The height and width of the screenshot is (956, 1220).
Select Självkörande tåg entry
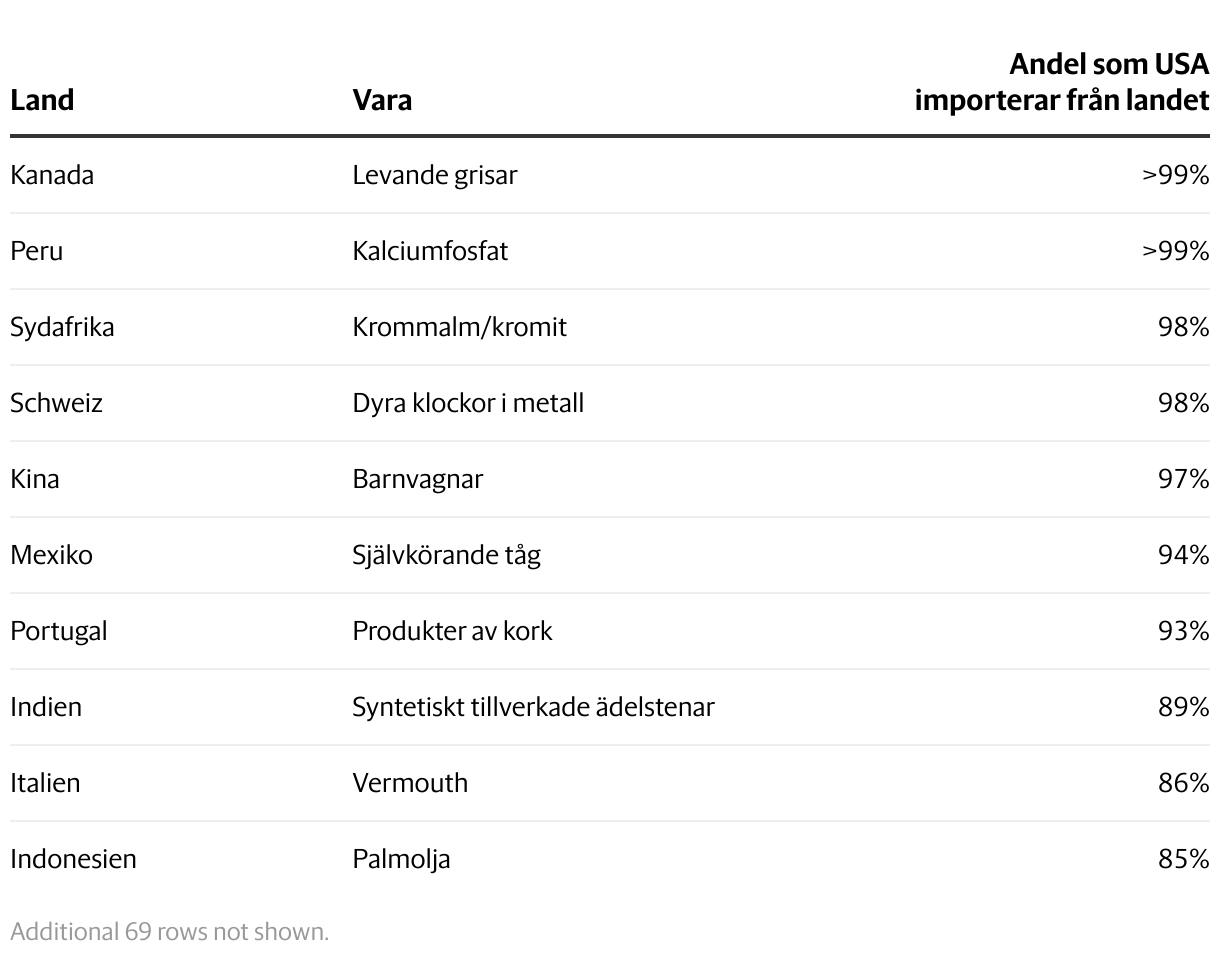(x=446, y=555)
